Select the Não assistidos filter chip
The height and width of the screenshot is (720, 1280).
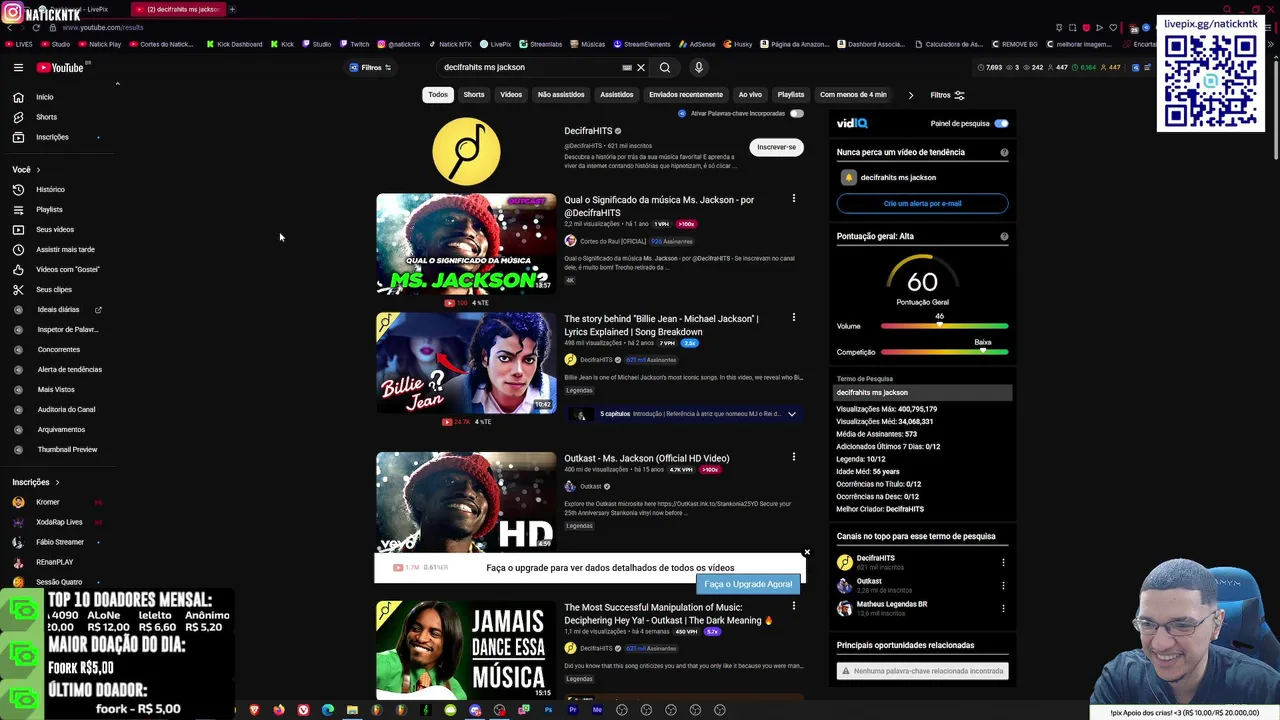[561, 95]
